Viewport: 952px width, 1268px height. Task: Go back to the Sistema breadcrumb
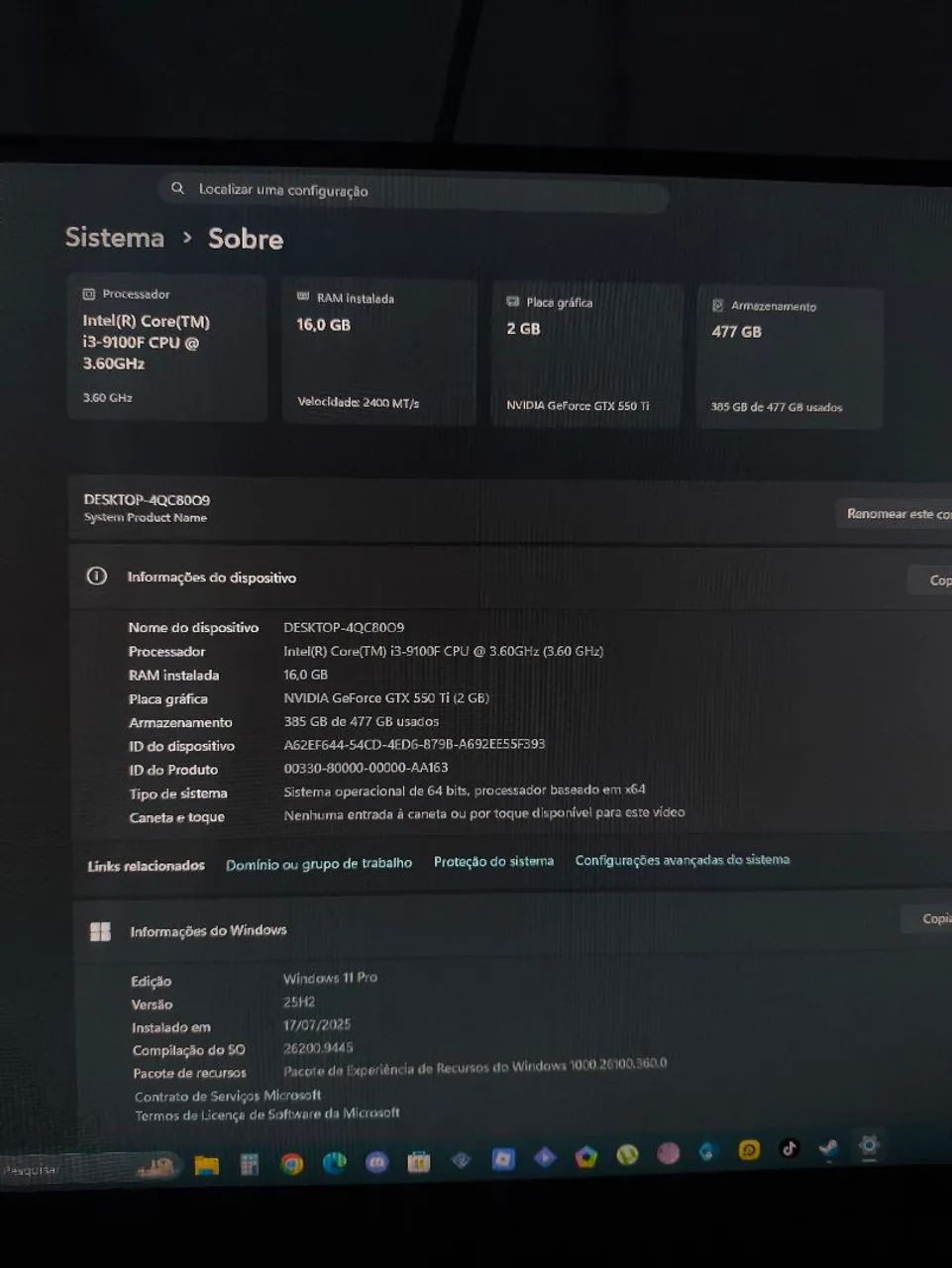click(115, 238)
